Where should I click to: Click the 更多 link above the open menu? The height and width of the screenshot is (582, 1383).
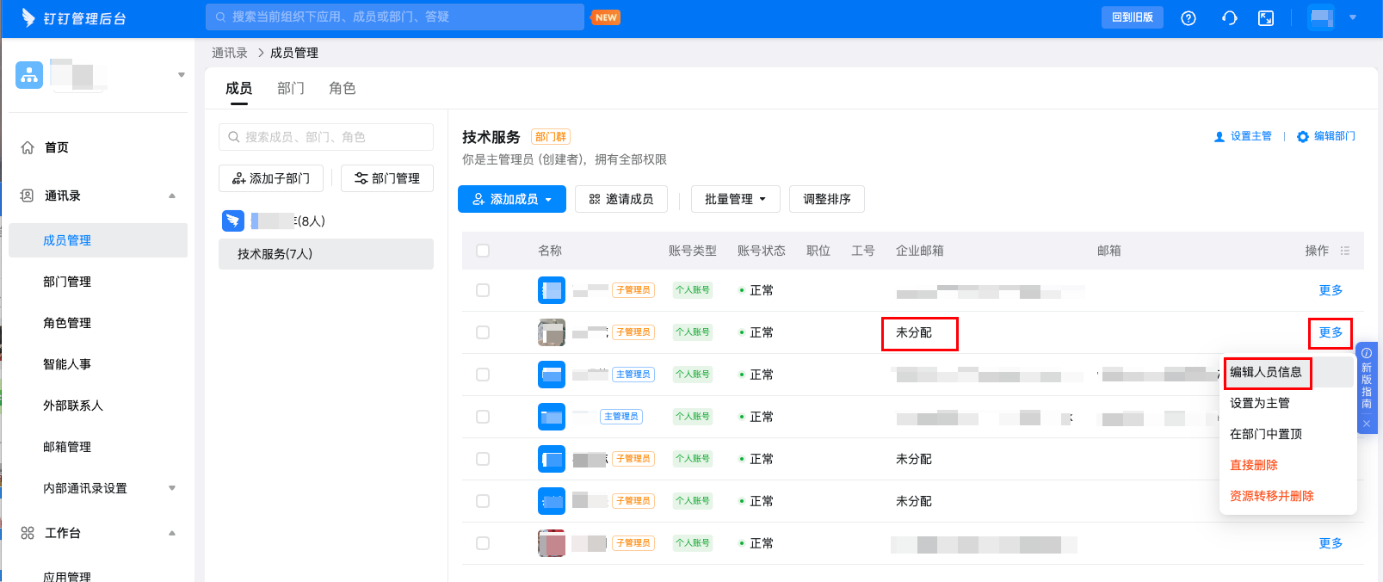1330,332
